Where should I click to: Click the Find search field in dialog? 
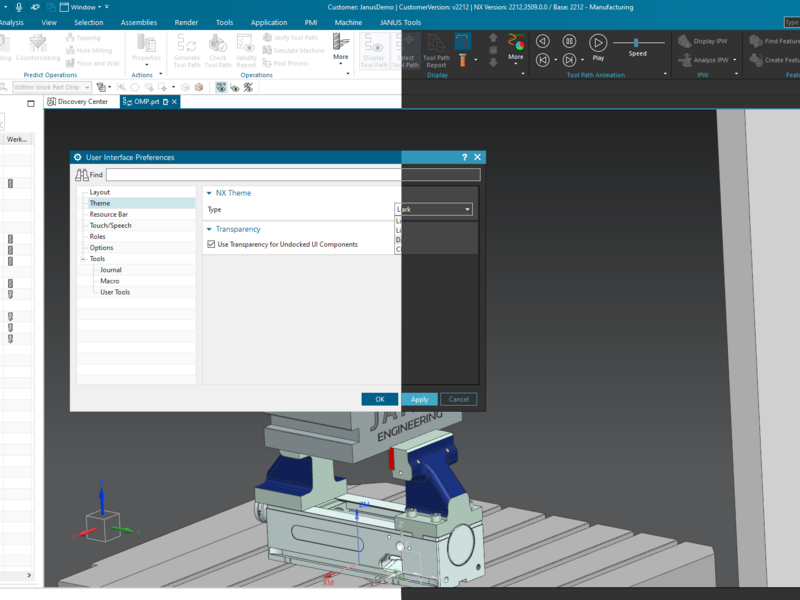pos(293,175)
